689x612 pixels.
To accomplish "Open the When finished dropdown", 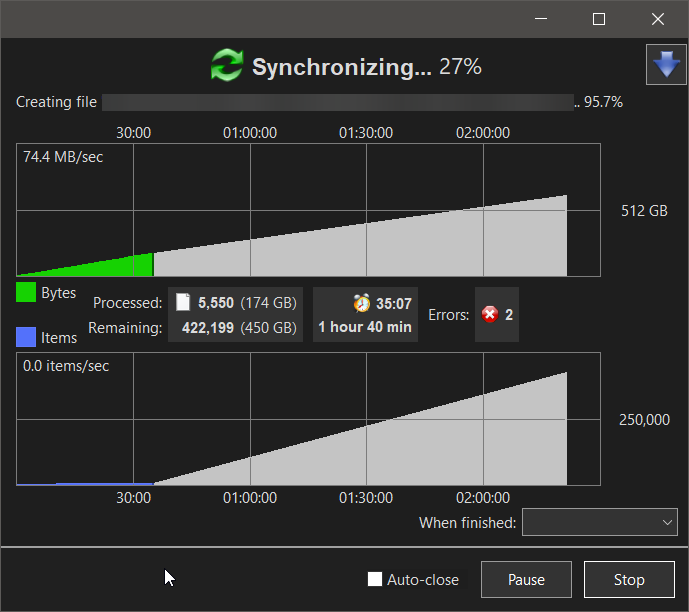I will pos(600,522).
